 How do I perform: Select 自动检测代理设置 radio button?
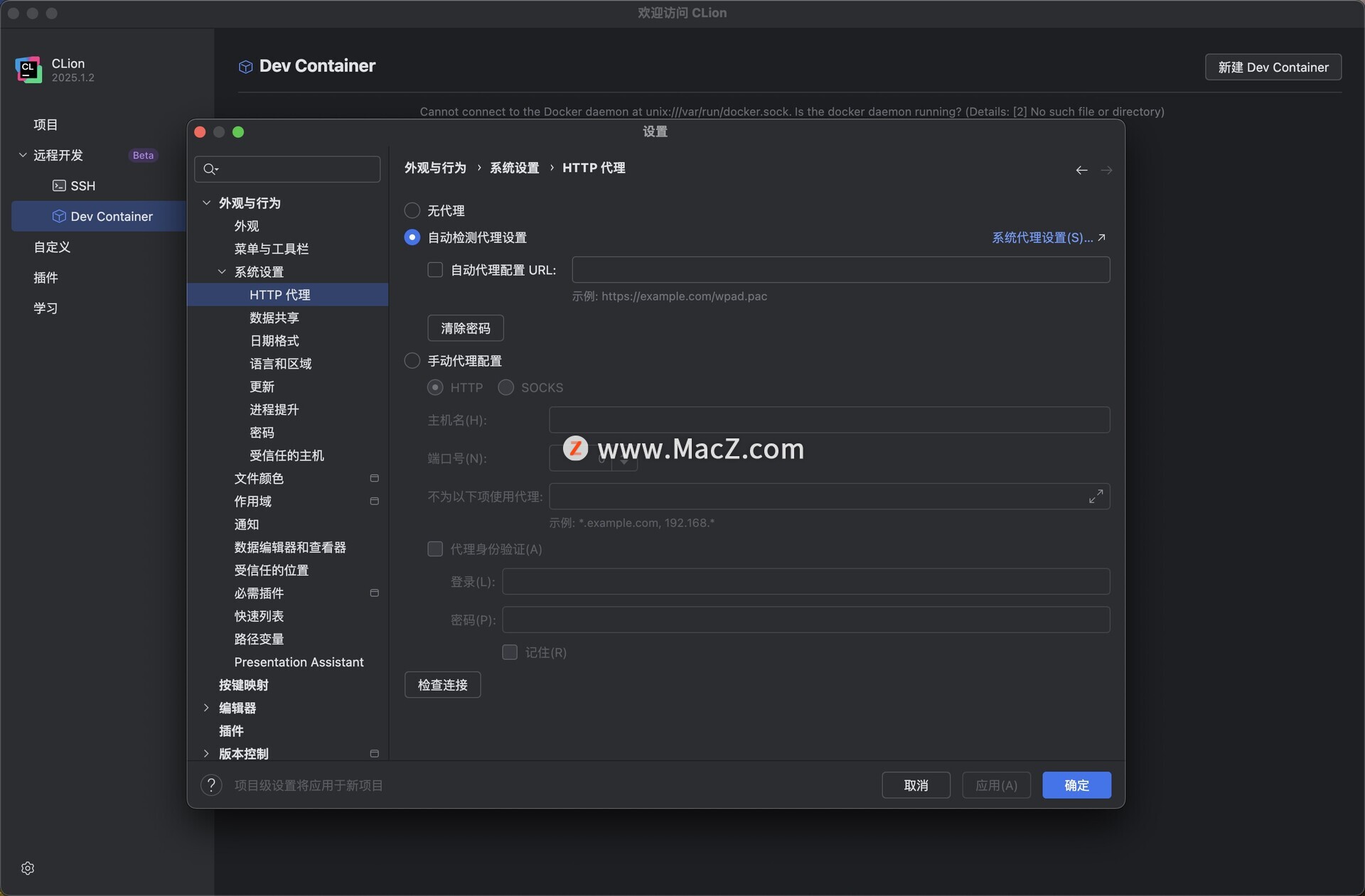point(412,237)
